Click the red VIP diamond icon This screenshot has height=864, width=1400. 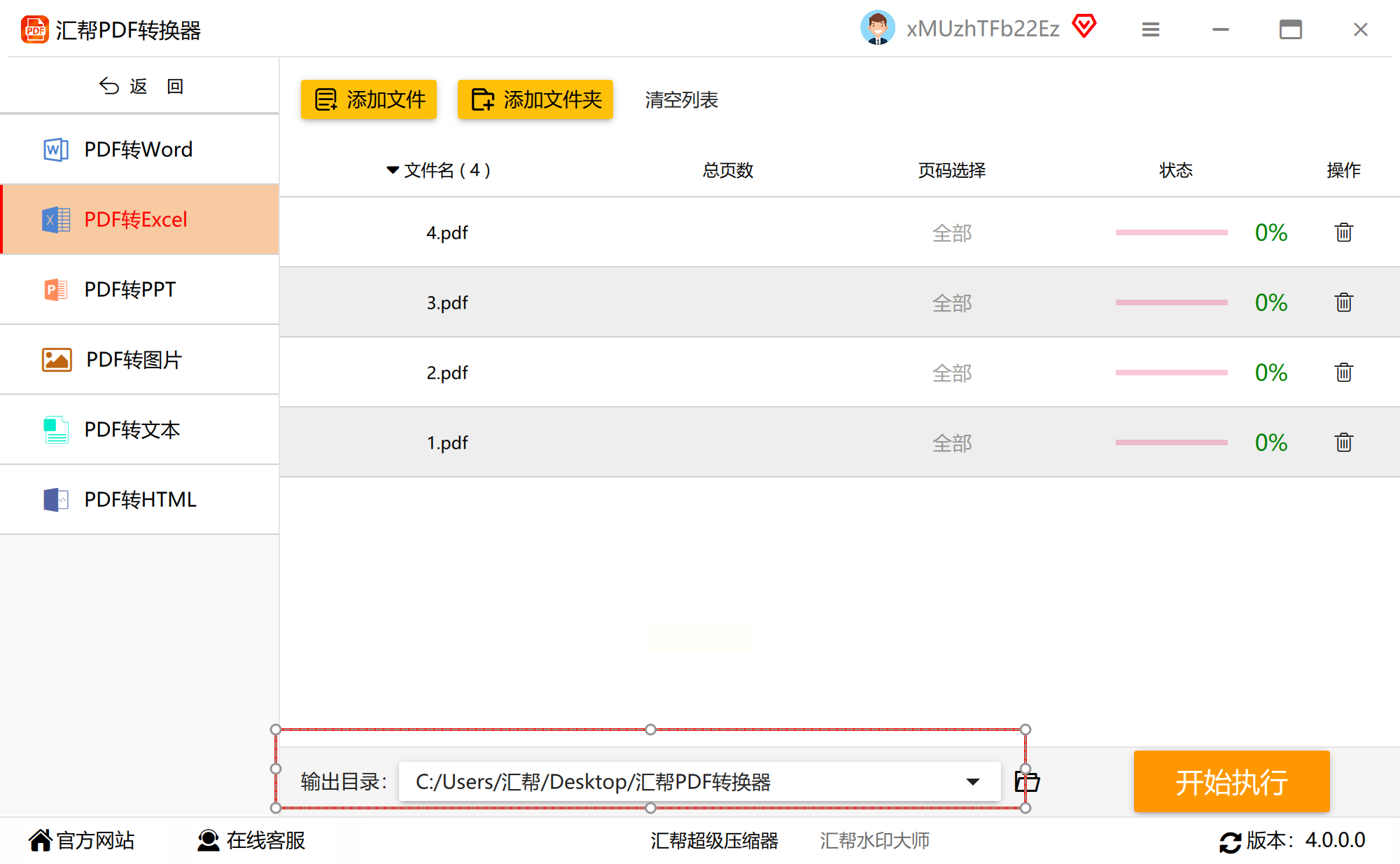click(1084, 27)
